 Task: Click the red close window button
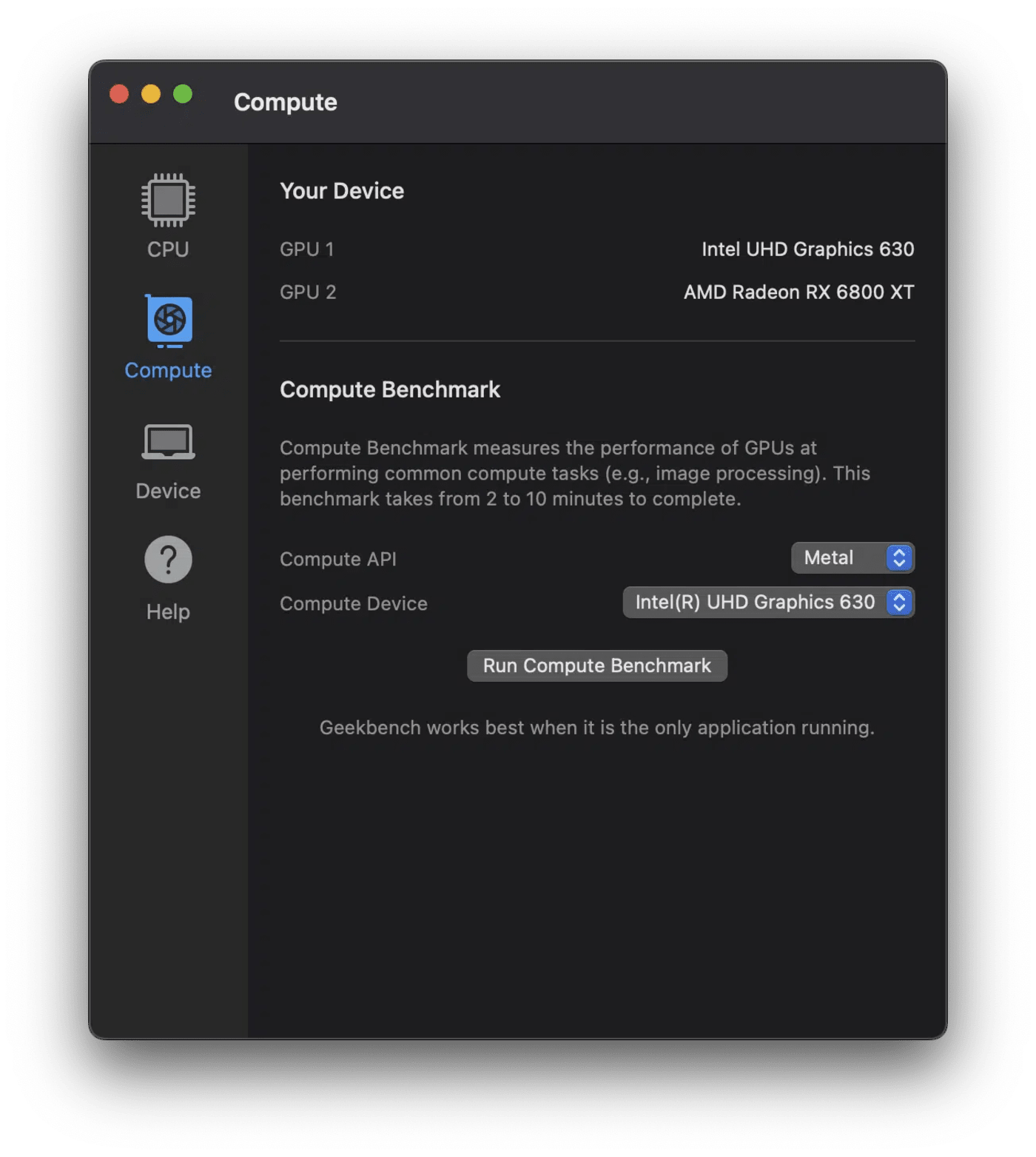click(x=119, y=94)
